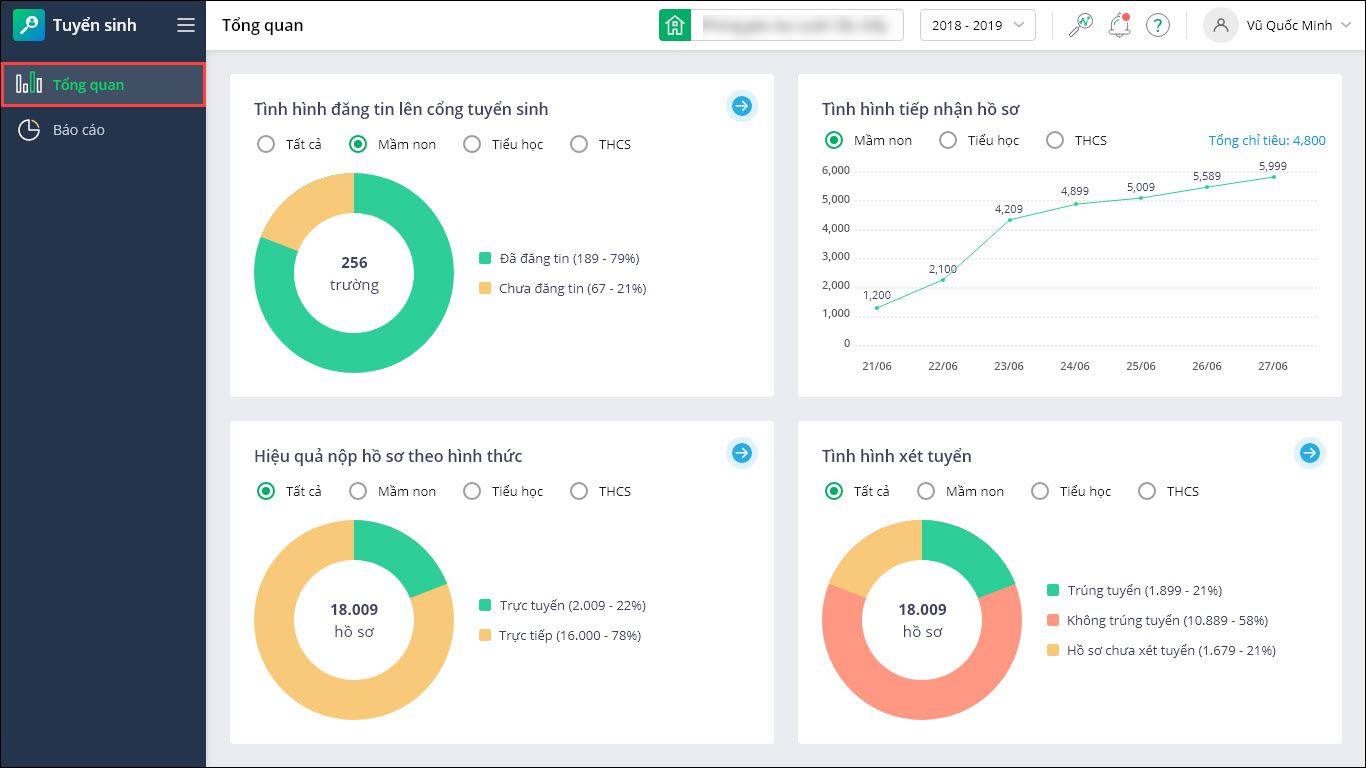
Task: Expand the 2018 - 2019 school year dropdown
Action: [x=977, y=25]
